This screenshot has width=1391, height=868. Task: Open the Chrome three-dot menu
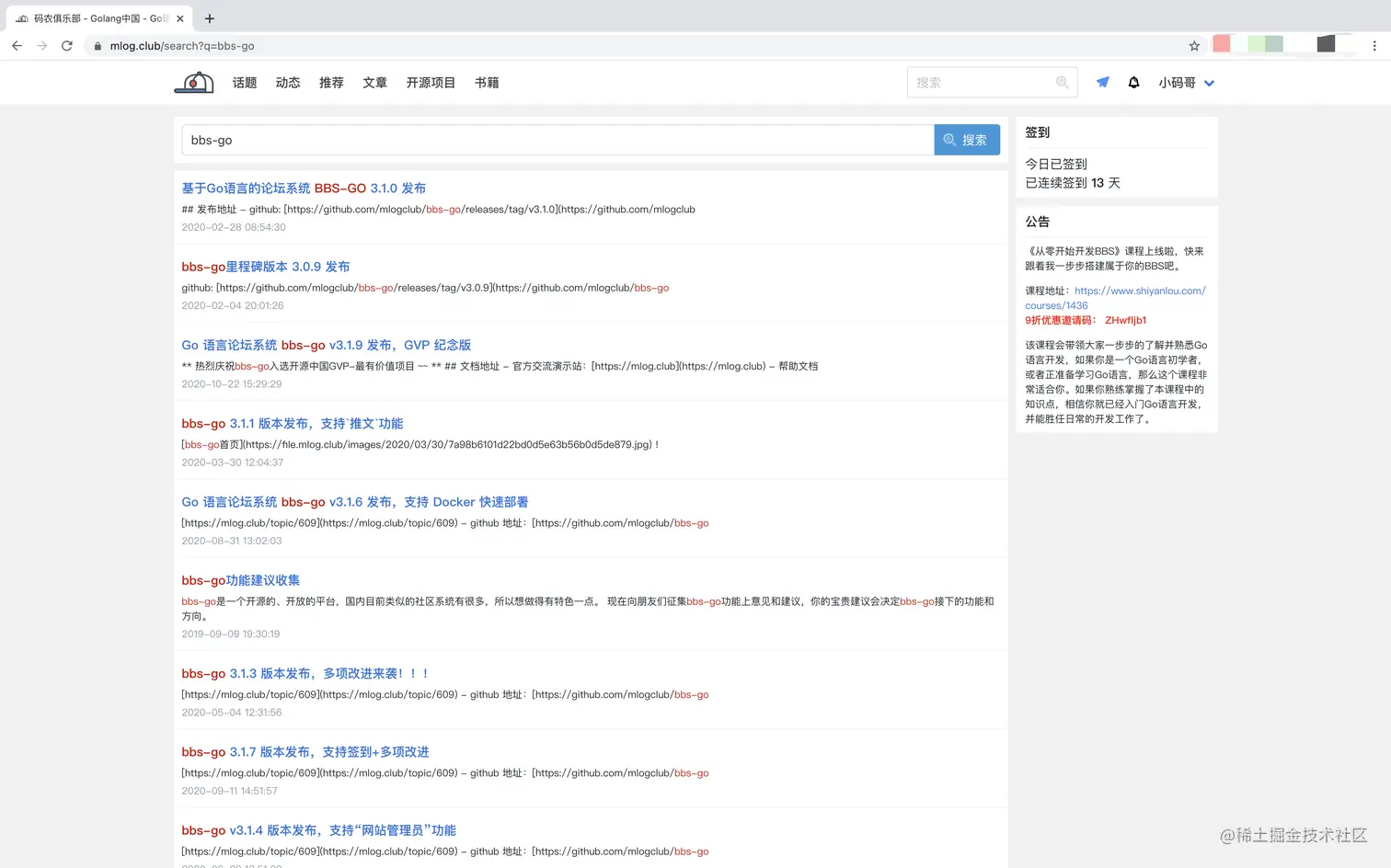pos(1374,45)
